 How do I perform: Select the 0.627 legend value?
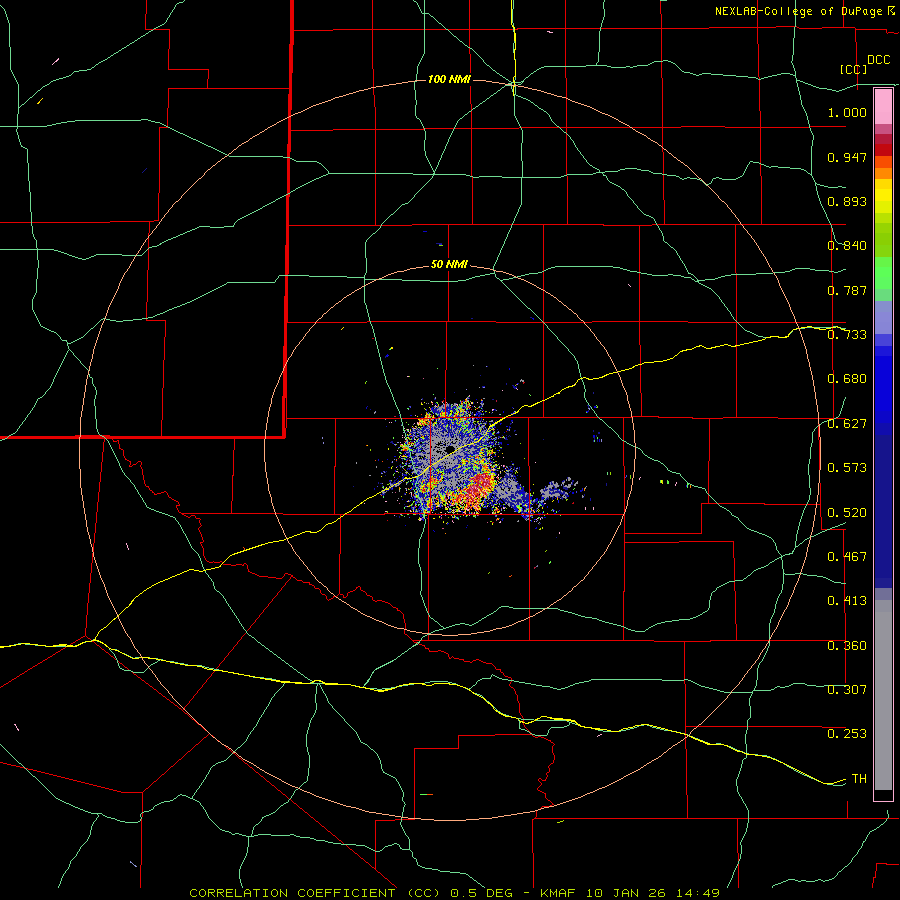847,424
